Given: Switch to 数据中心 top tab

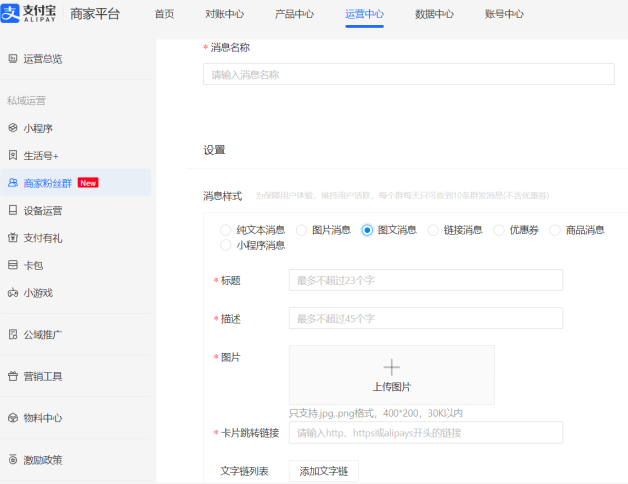Looking at the screenshot, I should [434, 15].
